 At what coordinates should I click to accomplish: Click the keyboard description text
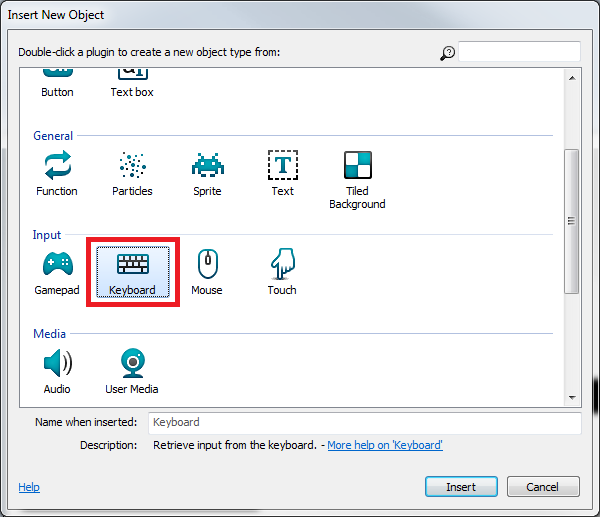pos(235,445)
